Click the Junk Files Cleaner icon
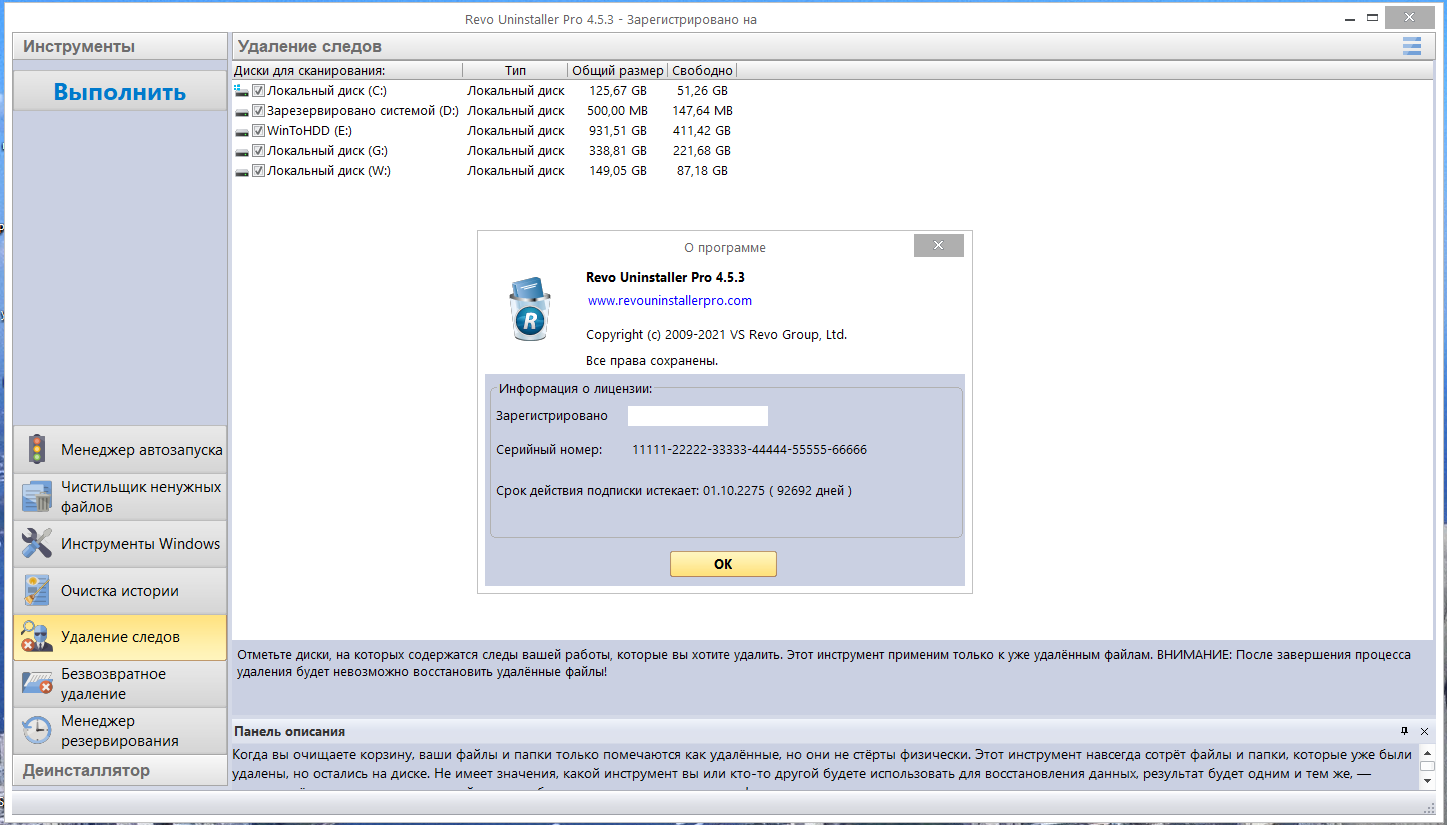The height and width of the screenshot is (825, 1447). tap(37, 496)
